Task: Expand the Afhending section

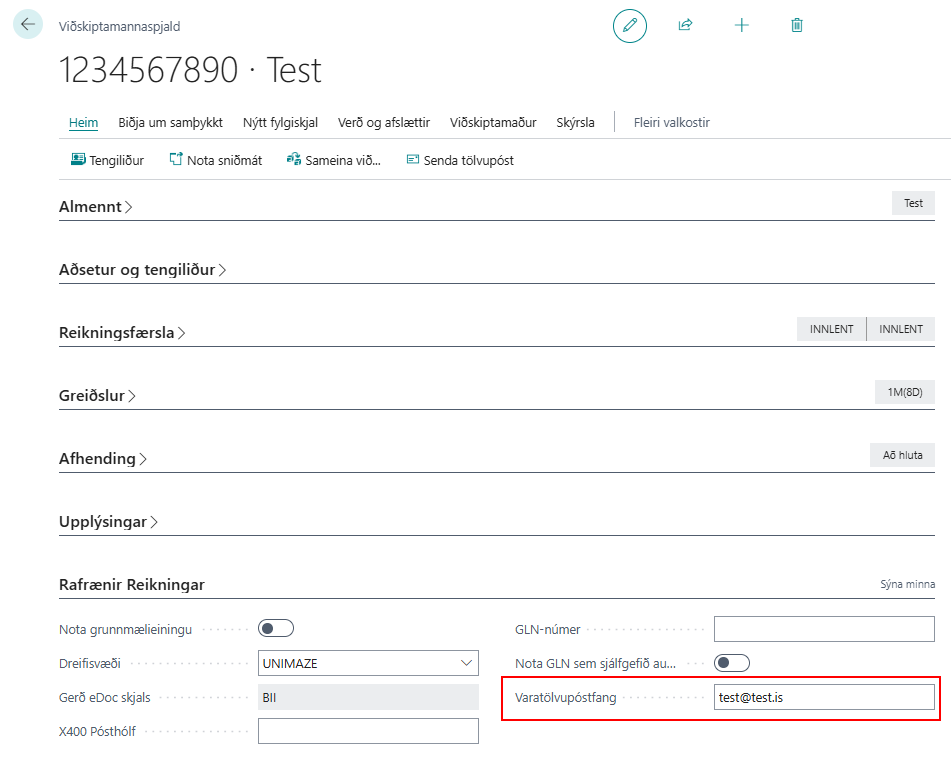Action: click(x=102, y=459)
